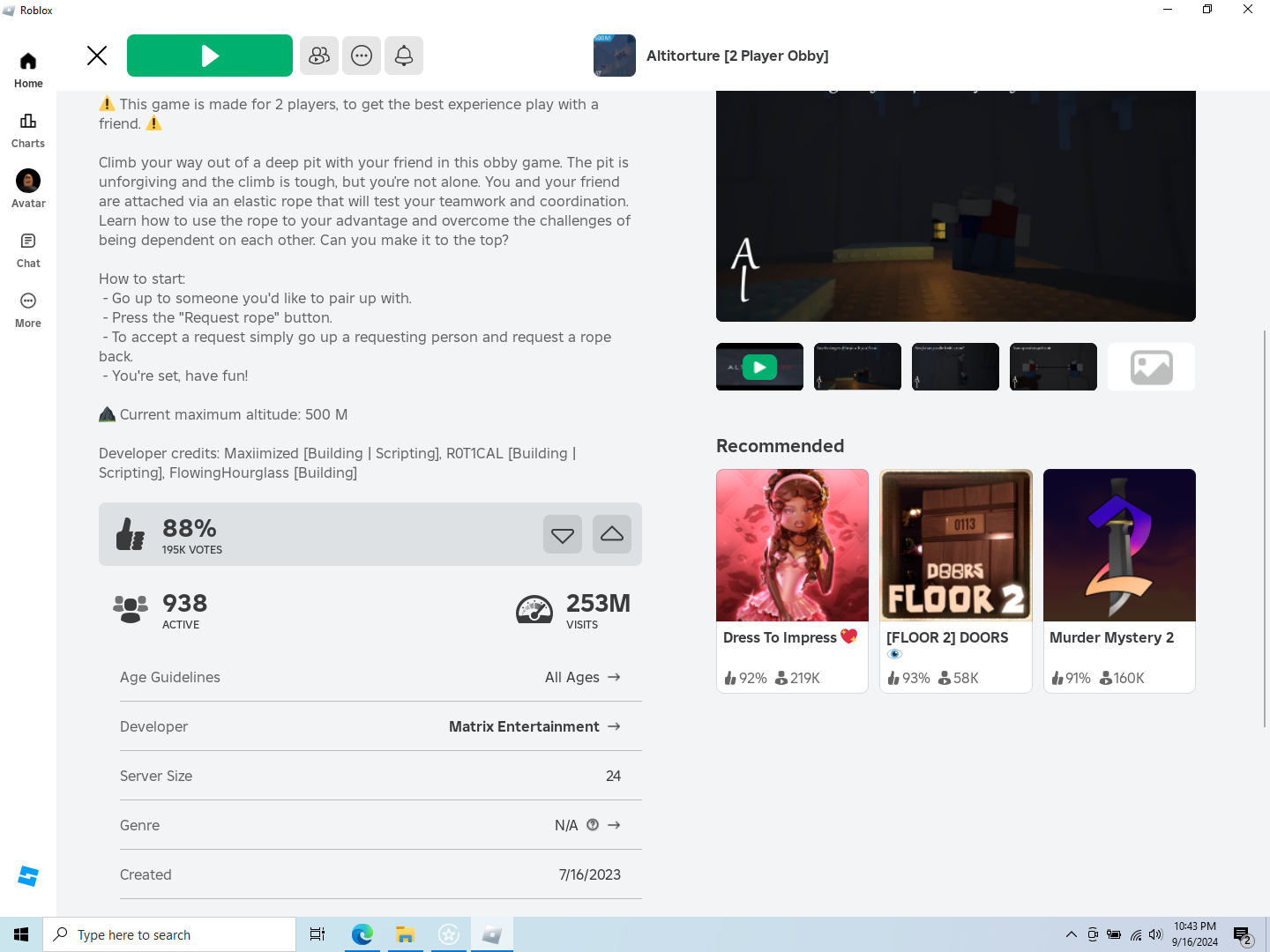Open the More menu in the sidebar
Image resolution: width=1270 pixels, height=952 pixels.
[28, 309]
